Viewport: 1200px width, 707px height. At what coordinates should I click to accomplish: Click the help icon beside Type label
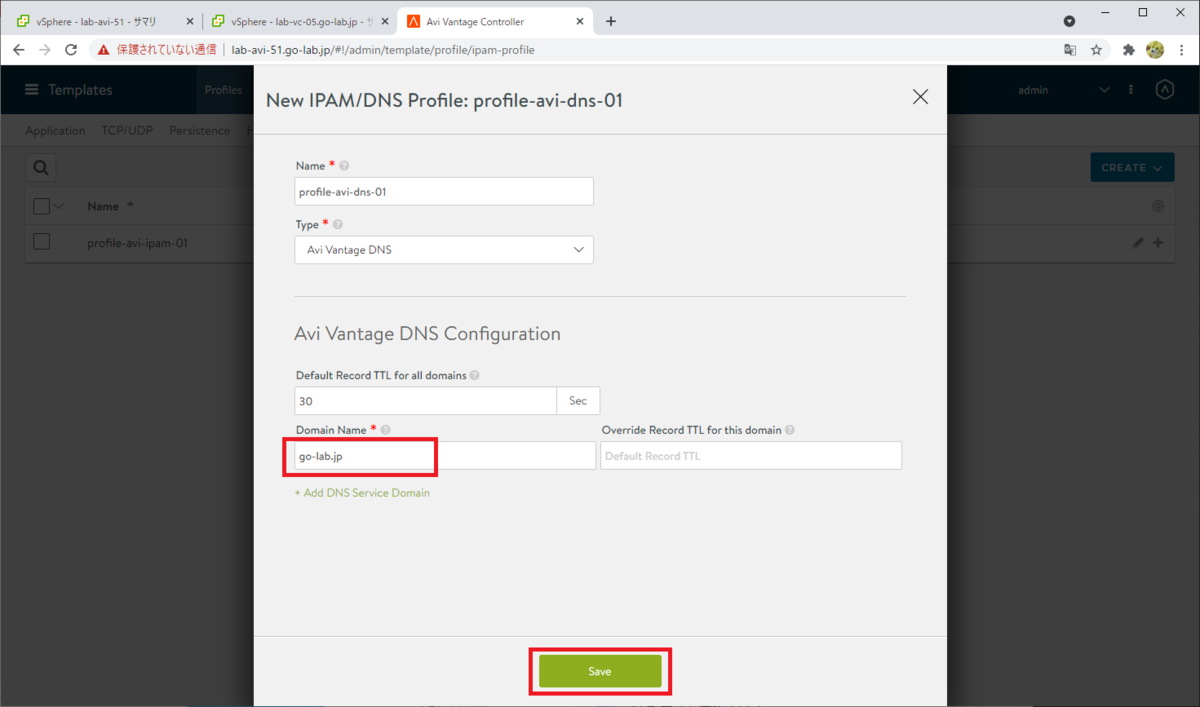(x=337, y=225)
